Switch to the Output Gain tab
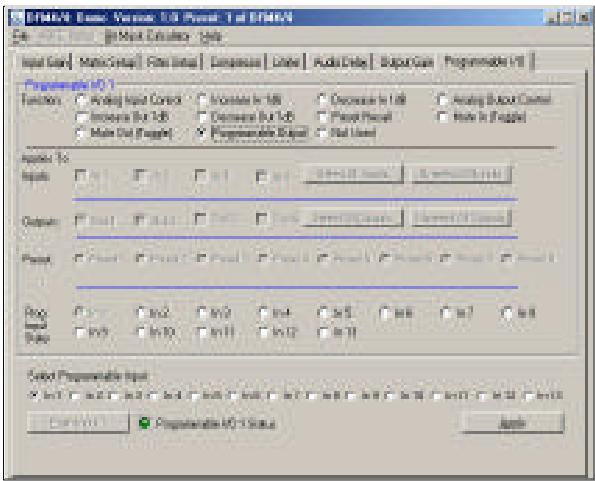This screenshot has width=595, height=481. (x=406, y=62)
